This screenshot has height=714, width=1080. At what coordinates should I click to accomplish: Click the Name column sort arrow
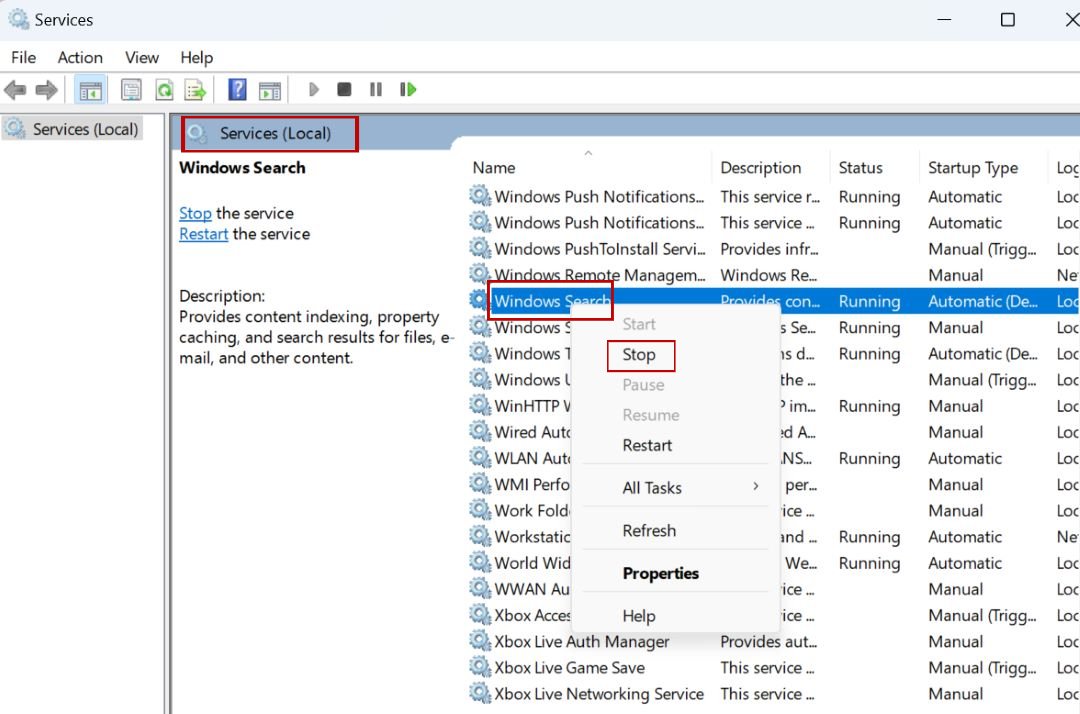[x=588, y=153]
